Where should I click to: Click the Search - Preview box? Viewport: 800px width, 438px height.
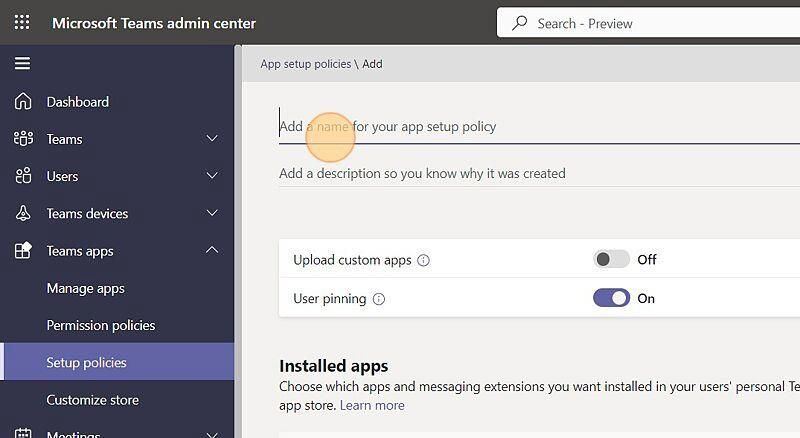pyautogui.click(x=648, y=23)
